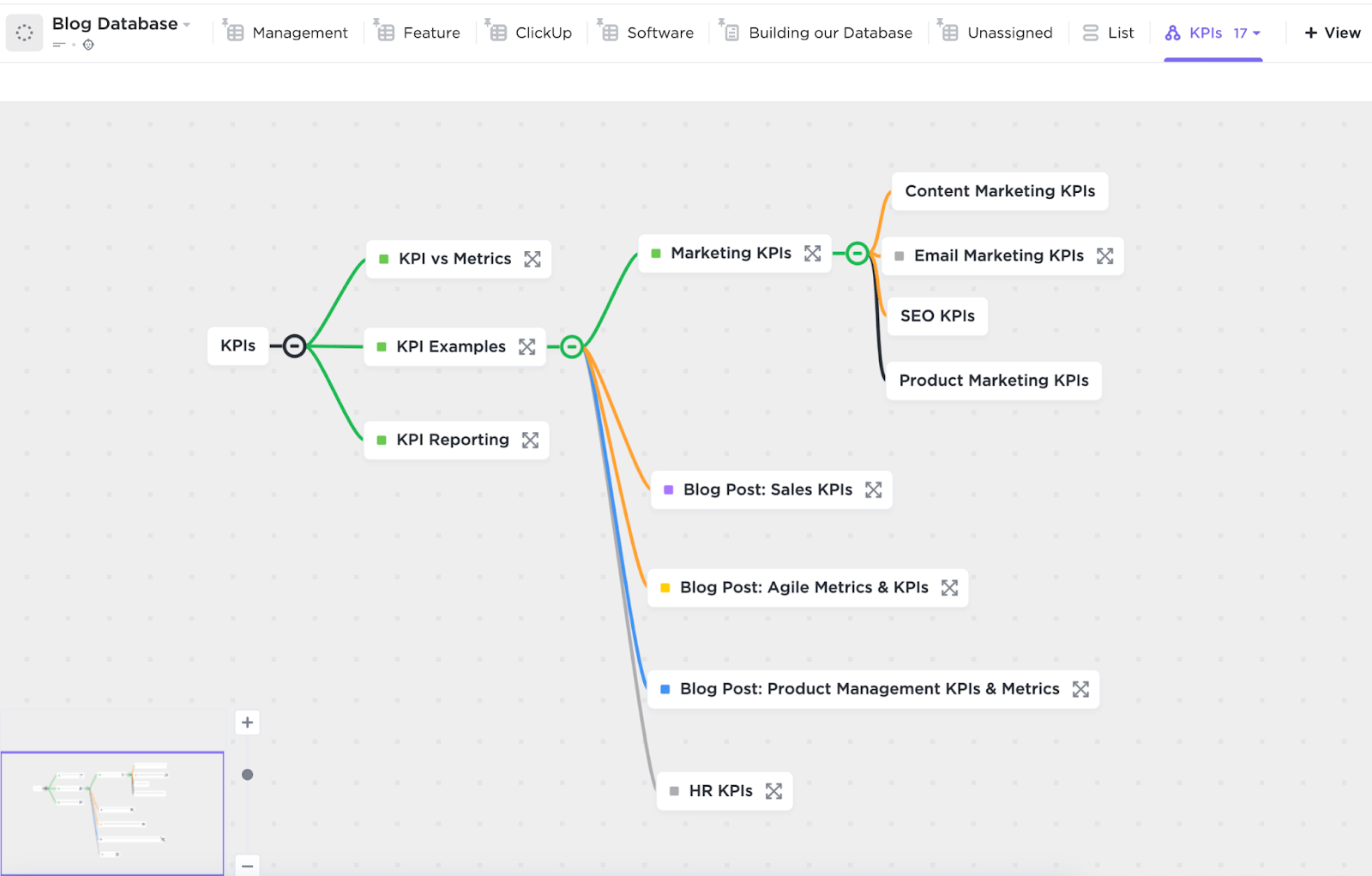Select the Marketing KPIs node

(x=735, y=253)
